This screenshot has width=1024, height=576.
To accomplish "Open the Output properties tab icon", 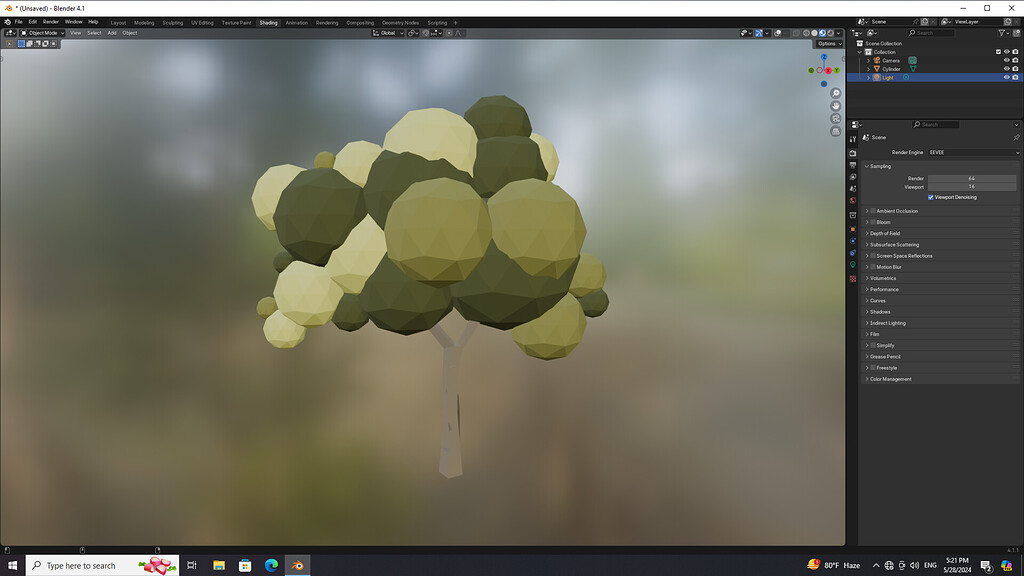I will pos(853,165).
